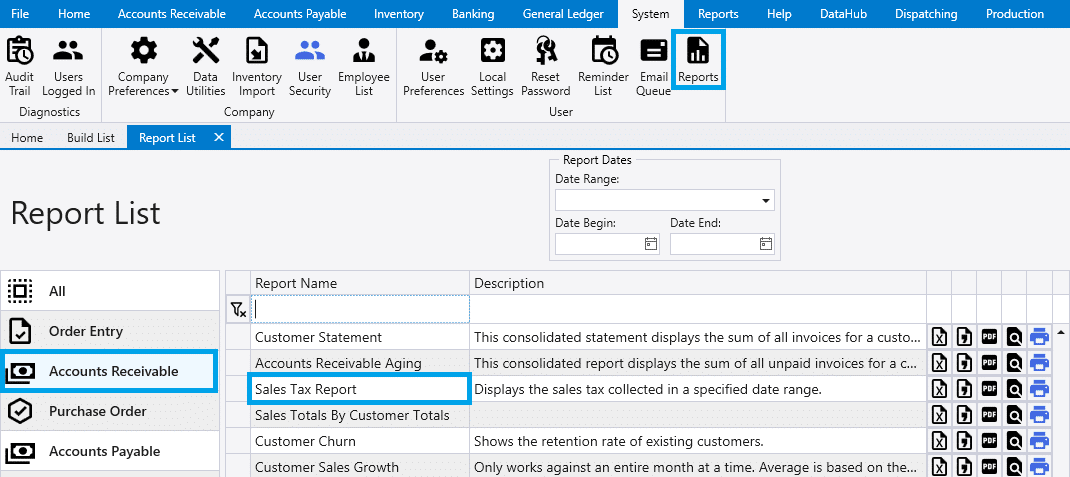Export Sales Tax Report as PDF
Image resolution: width=1070 pixels, height=477 pixels.
[989, 389]
